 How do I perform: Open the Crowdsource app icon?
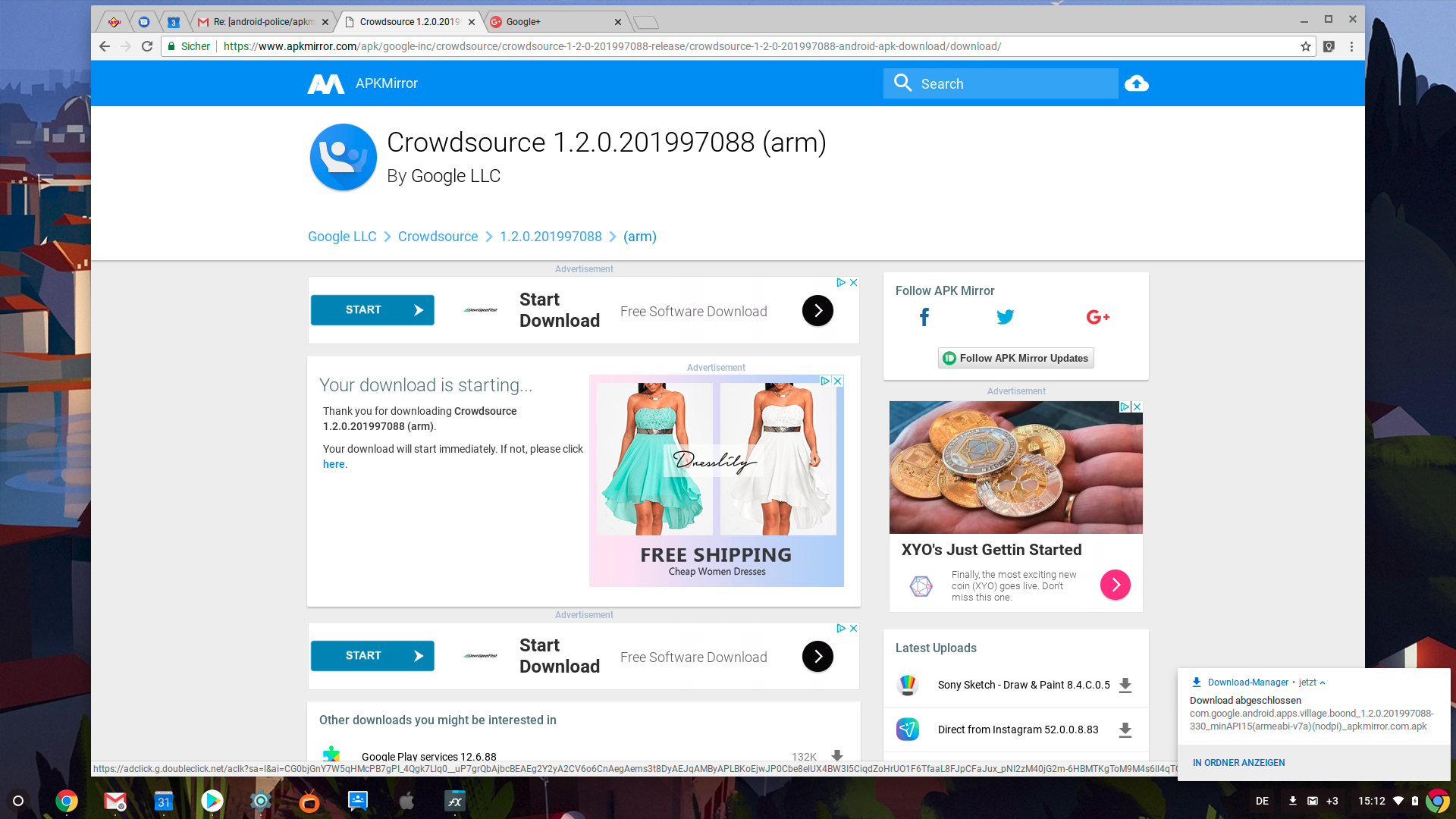344,157
